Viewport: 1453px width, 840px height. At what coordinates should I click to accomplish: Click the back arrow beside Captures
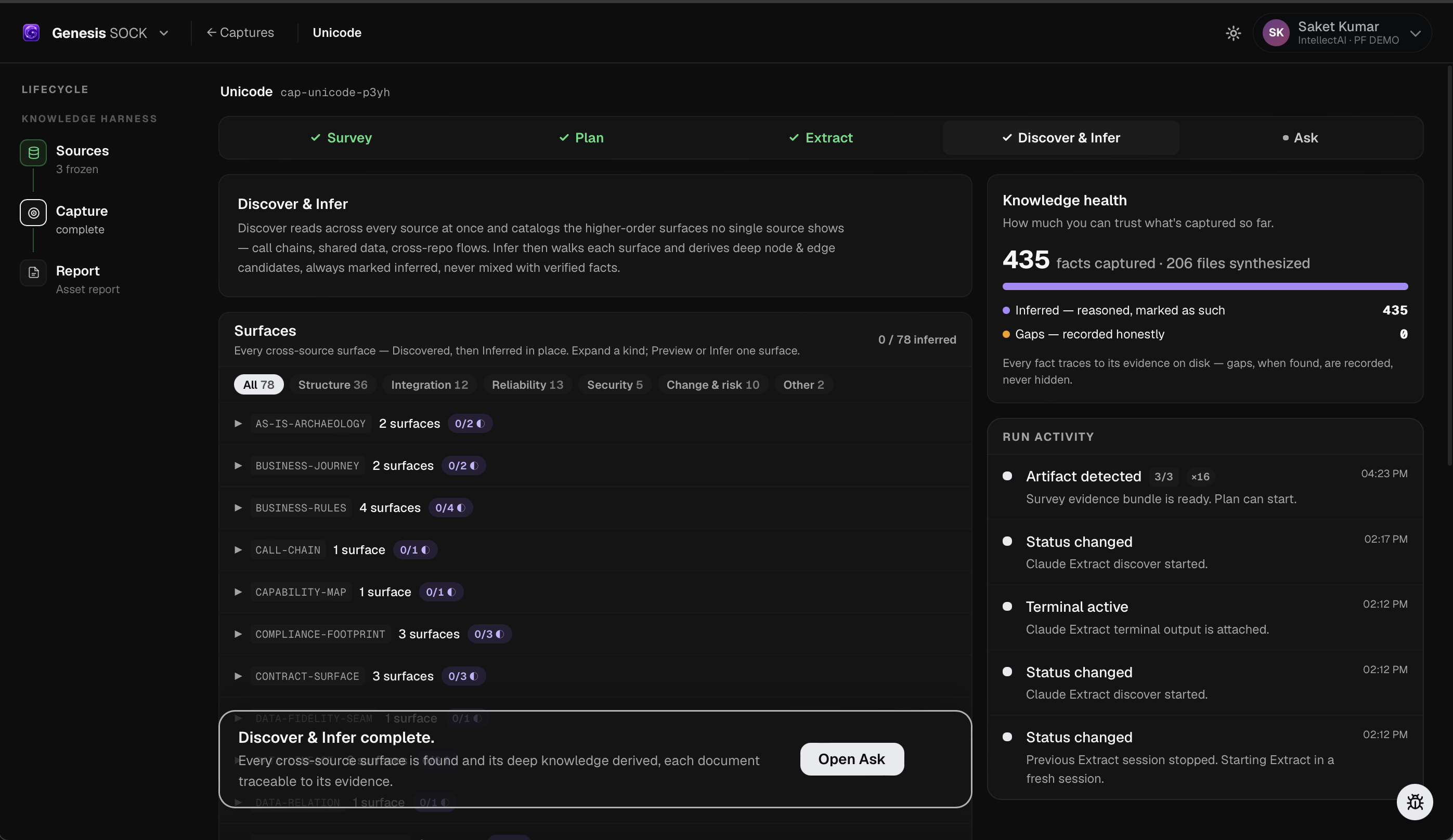tap(211, 32)
